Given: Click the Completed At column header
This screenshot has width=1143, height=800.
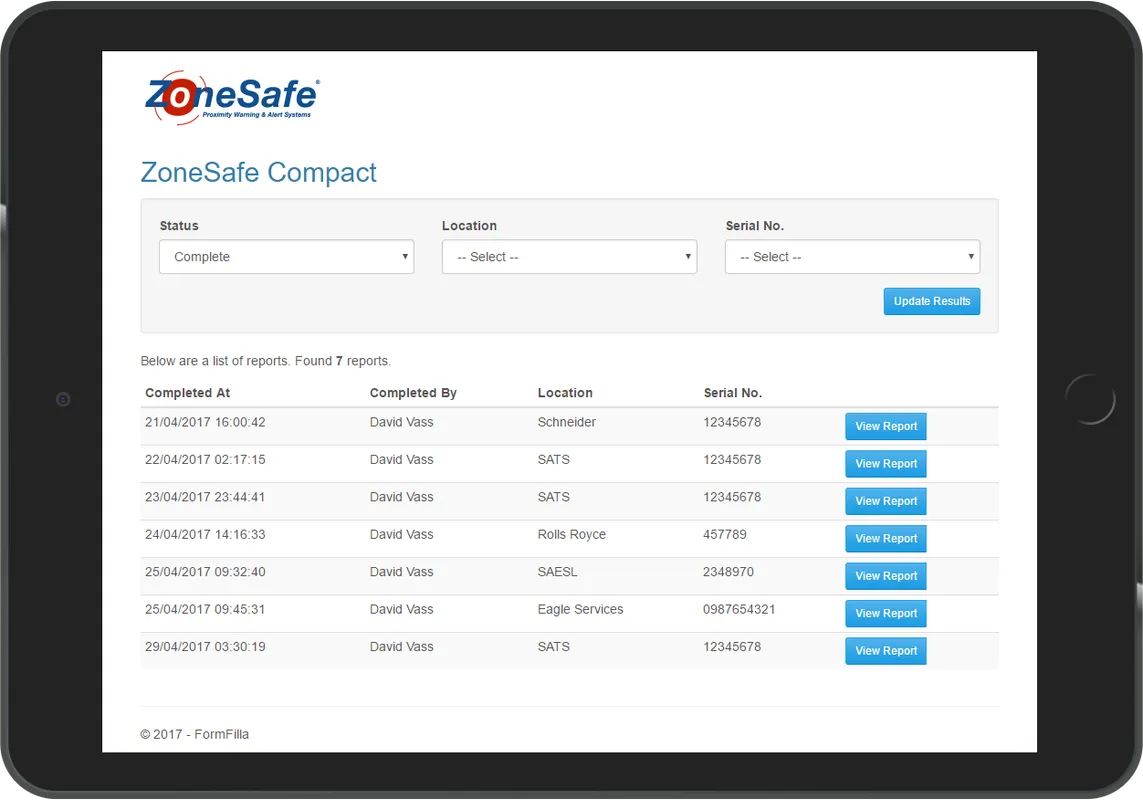Looking at the screenshot, I should point(187,392).
